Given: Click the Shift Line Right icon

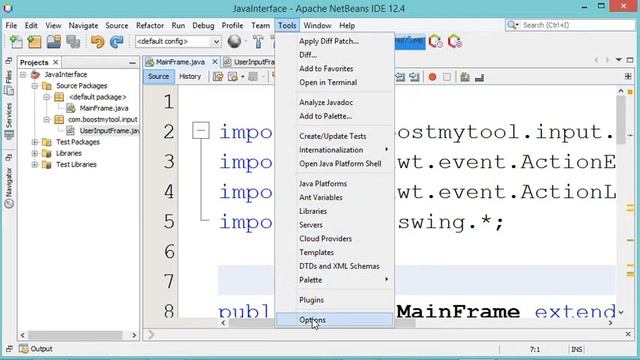Looking at the screenshot, I should coord(414,77).
